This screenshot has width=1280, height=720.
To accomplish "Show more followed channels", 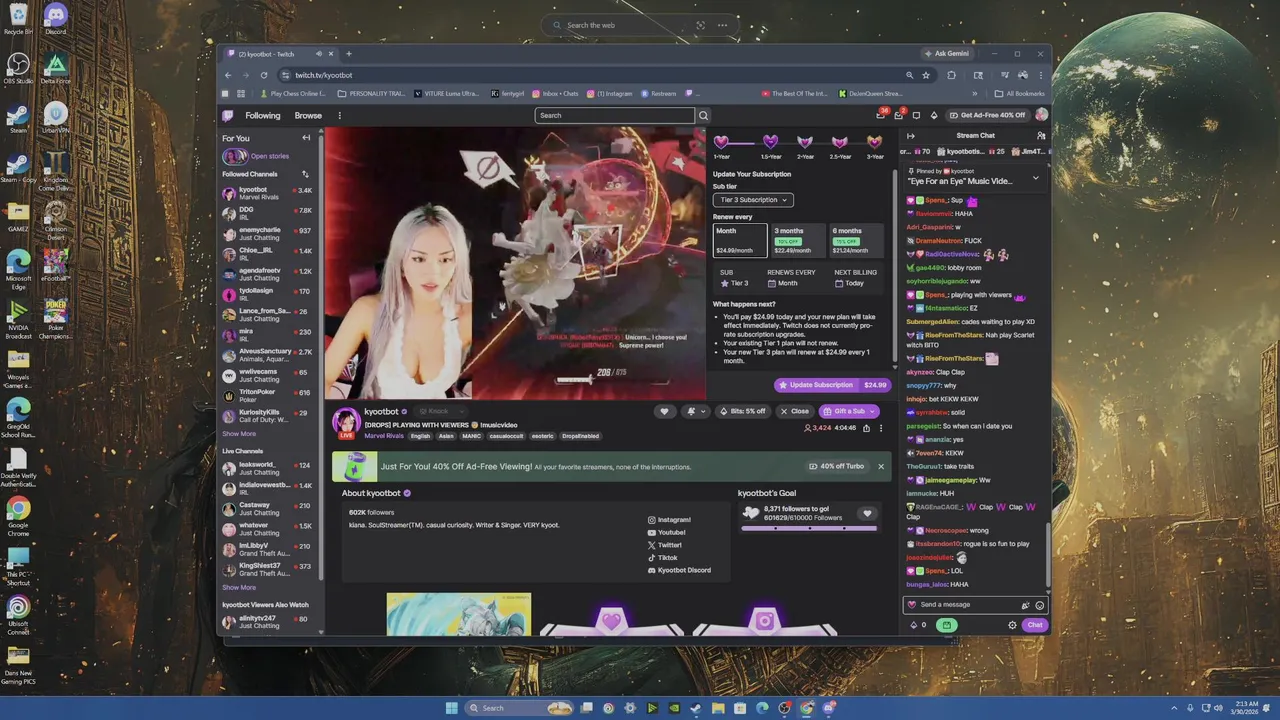I will tap(239, 434).
